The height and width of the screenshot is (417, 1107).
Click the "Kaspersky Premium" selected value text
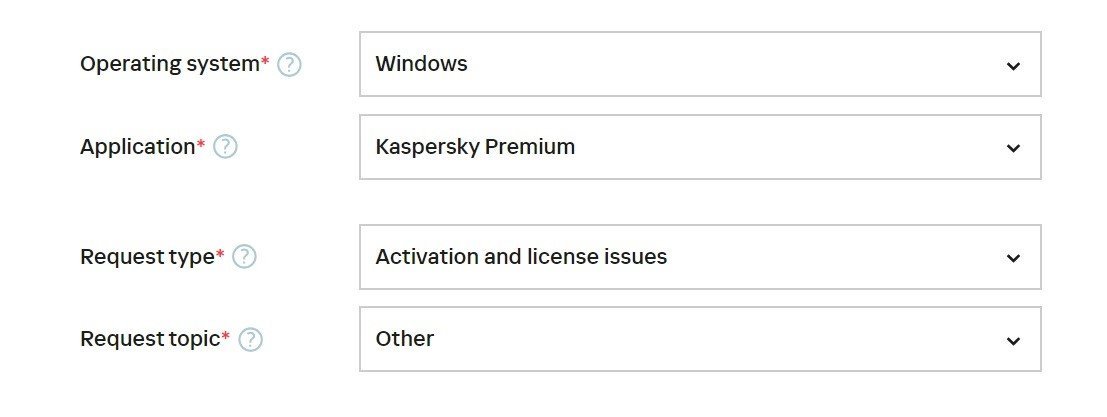[x=475, y=147]
